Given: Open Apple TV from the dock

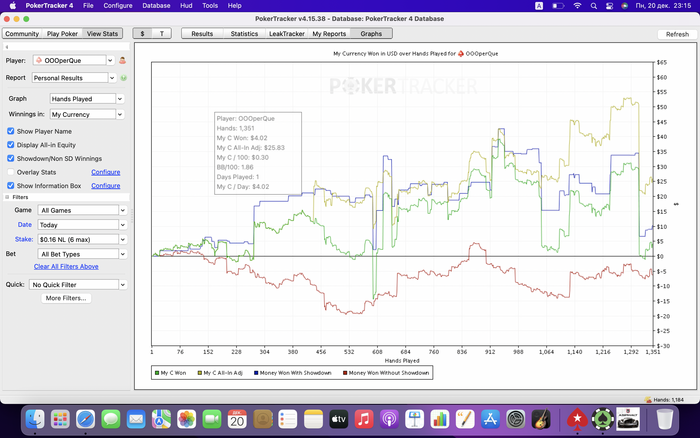Looking at the screenshot, I should (338, 419).
